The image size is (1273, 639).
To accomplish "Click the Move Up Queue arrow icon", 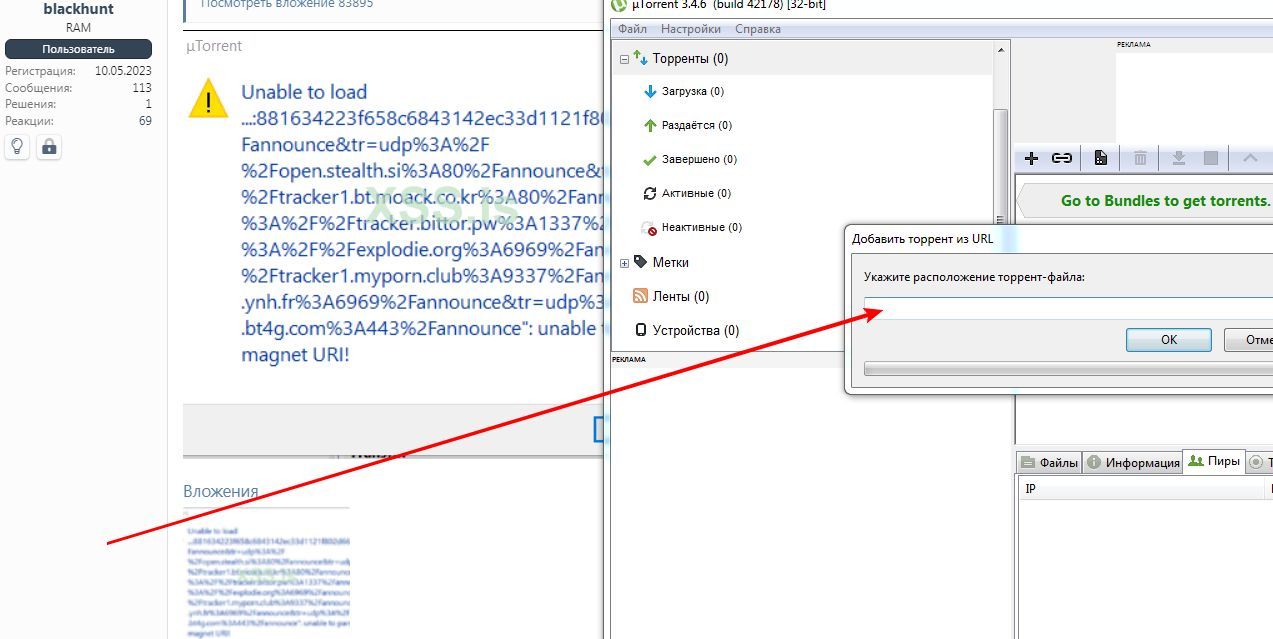I will point(1250,158).
